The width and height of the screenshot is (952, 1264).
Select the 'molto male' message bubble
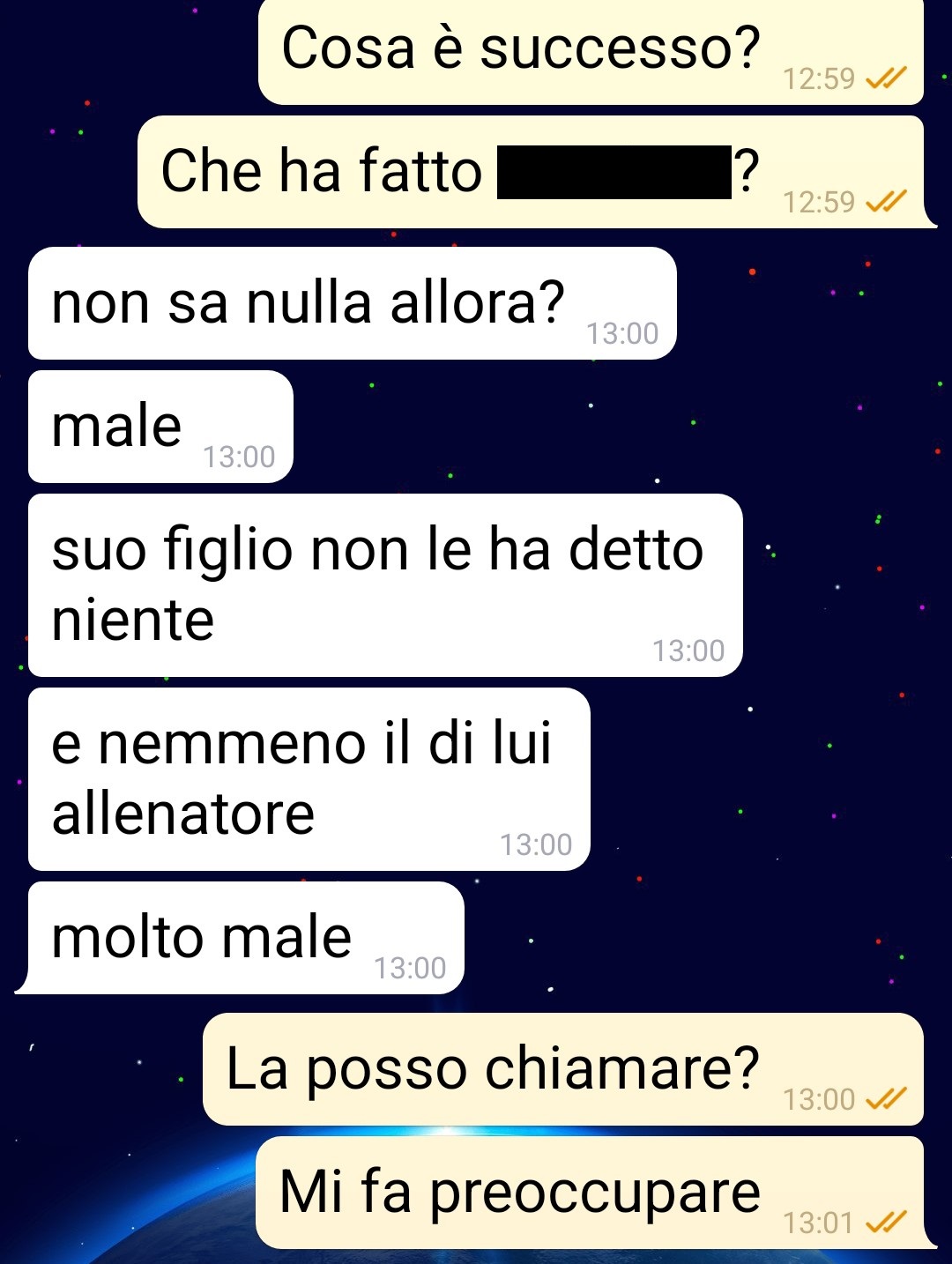240,938
